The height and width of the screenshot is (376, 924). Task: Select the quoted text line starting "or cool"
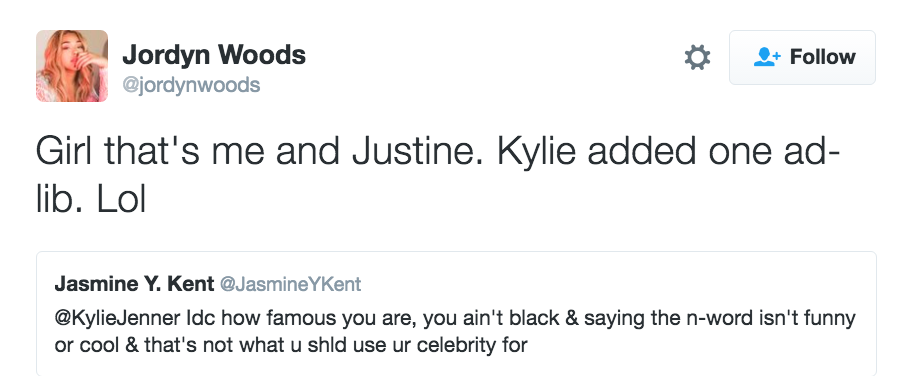click(291, 345)
